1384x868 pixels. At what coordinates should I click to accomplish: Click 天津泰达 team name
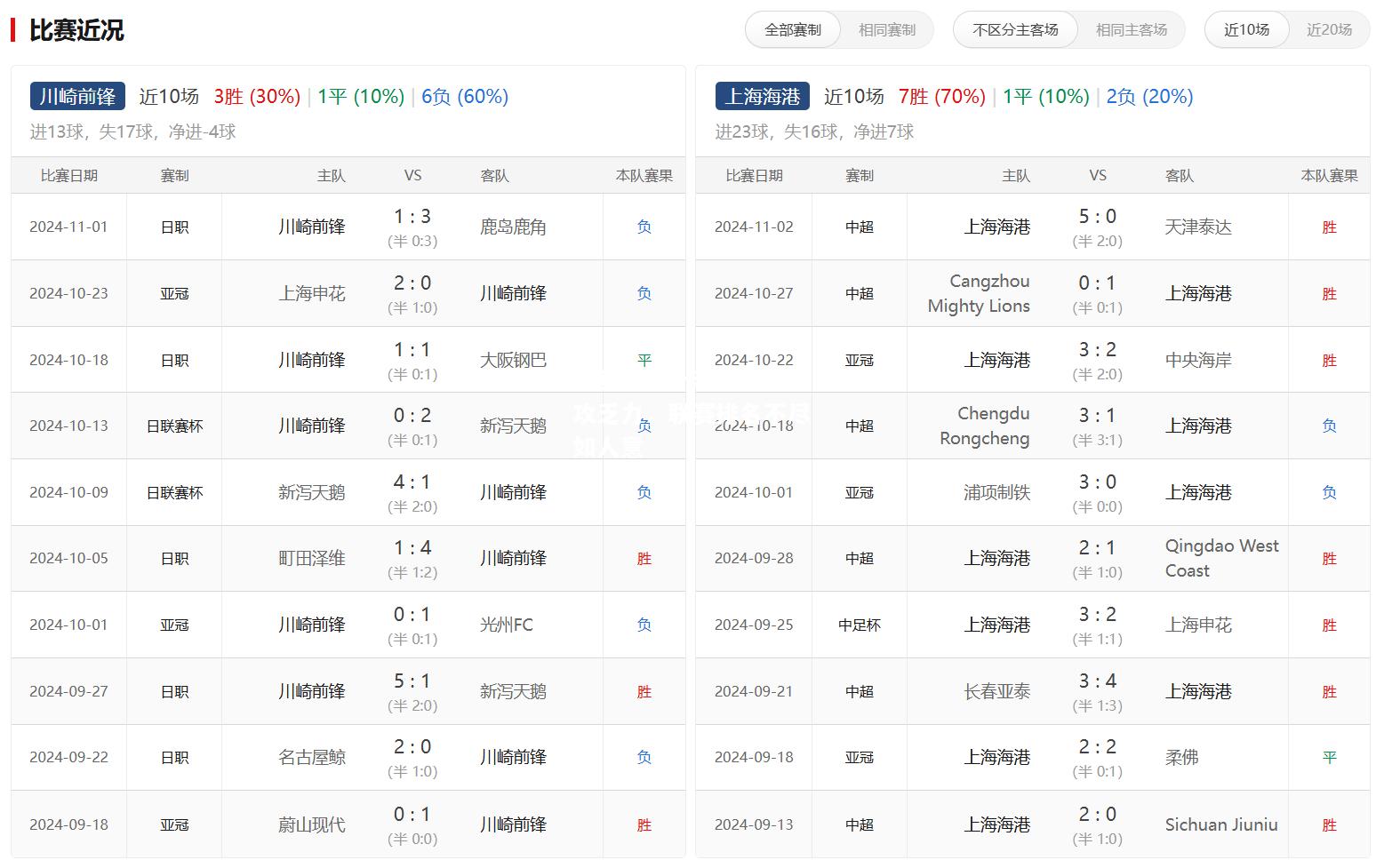1198,227
